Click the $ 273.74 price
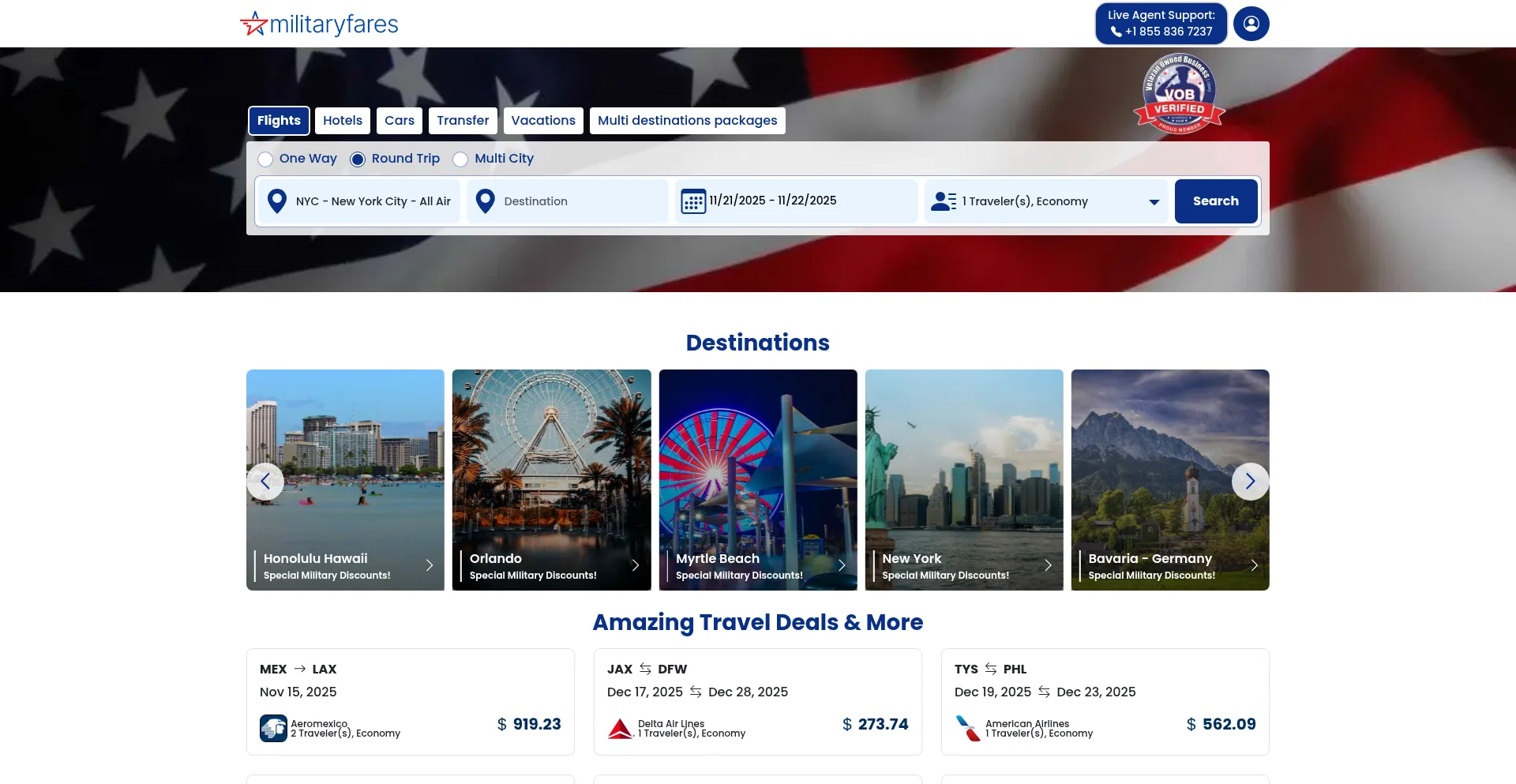Viewport: 1516px width, 784px height. point(876,724)
